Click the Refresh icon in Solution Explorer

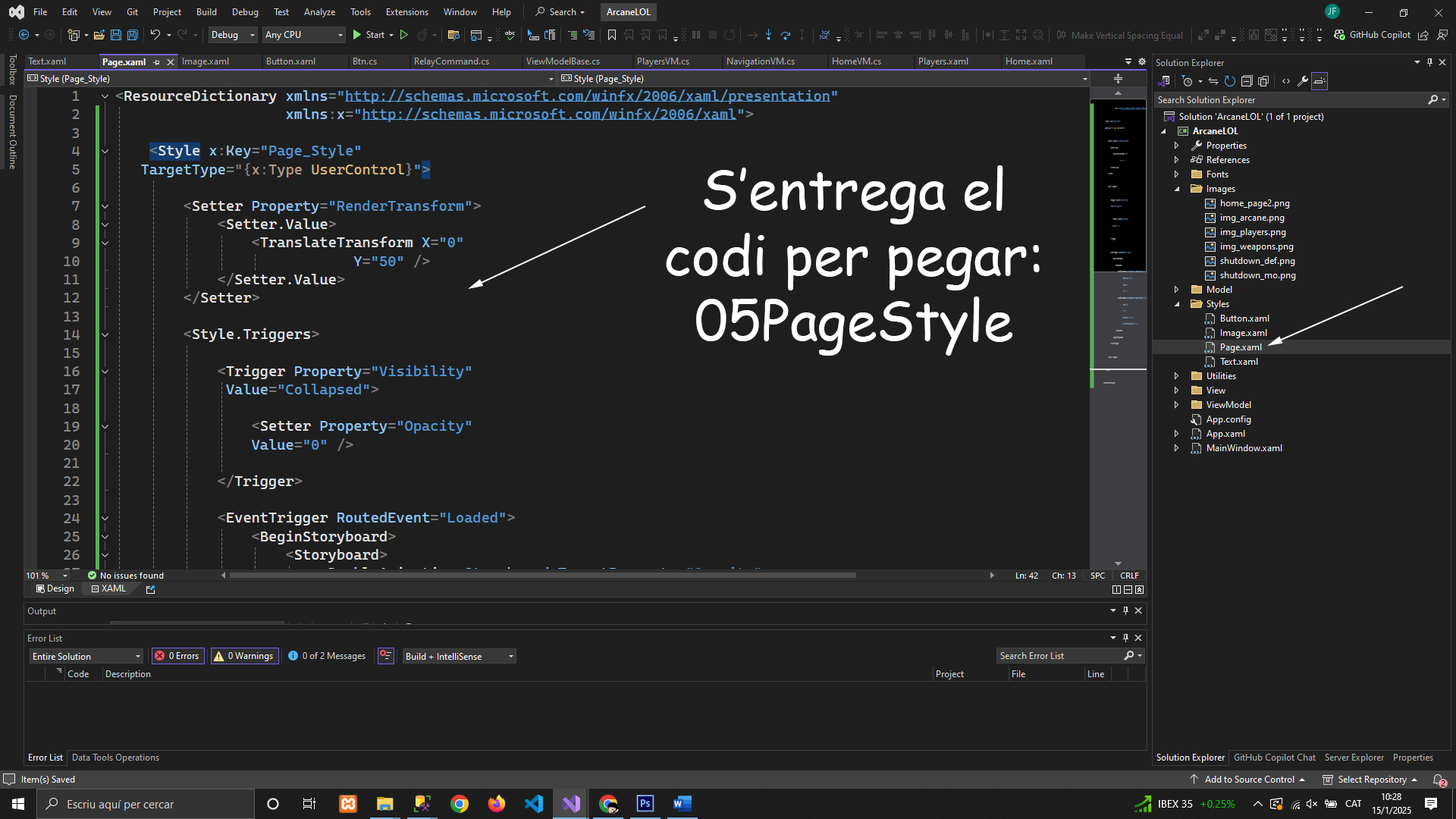(x=1230, y=81)
